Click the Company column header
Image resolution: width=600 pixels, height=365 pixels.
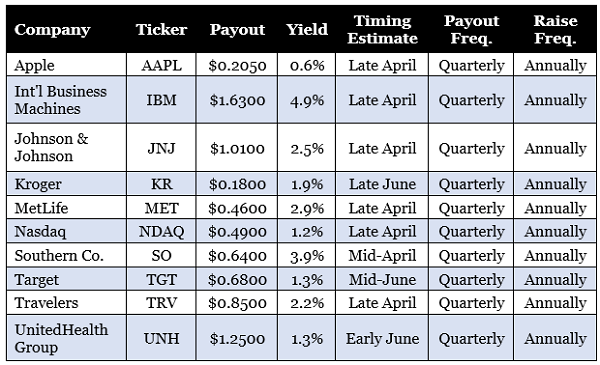click(x=52, y=29)
